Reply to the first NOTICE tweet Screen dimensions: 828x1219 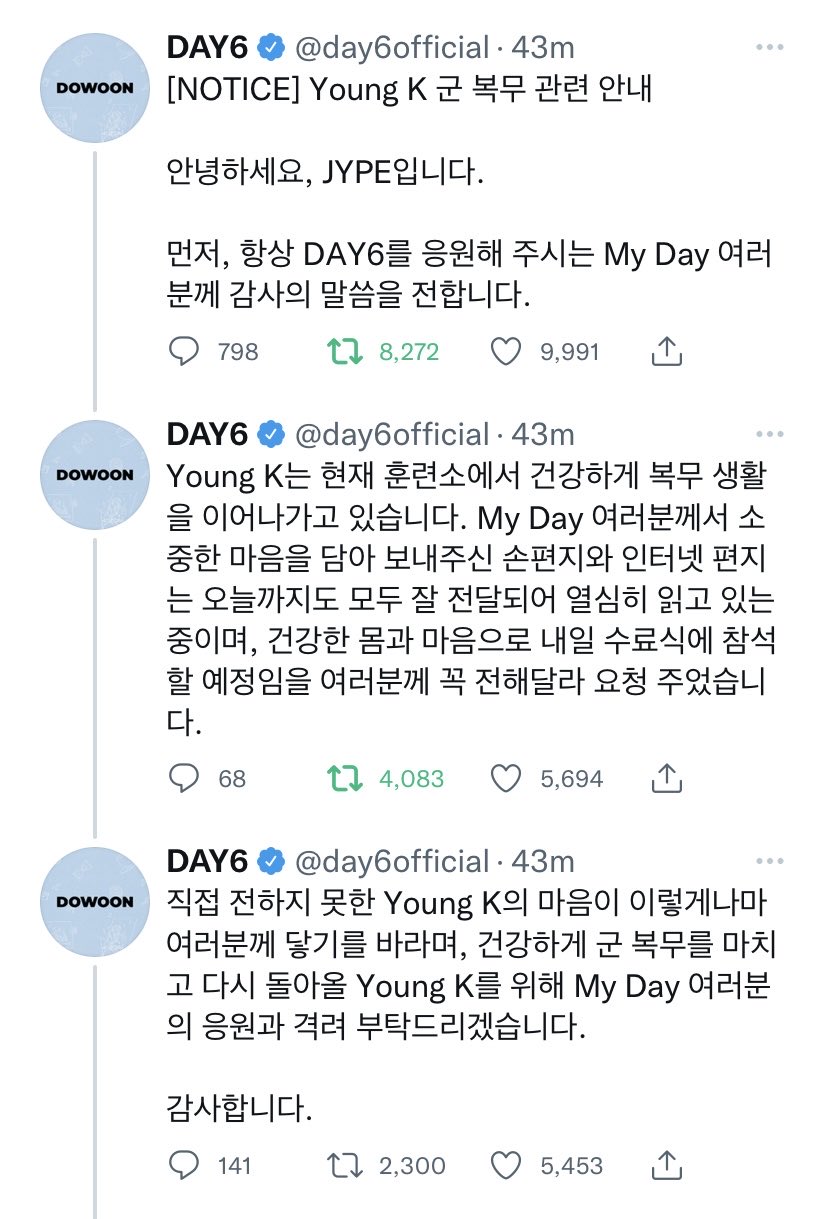[x=183, y=351]
